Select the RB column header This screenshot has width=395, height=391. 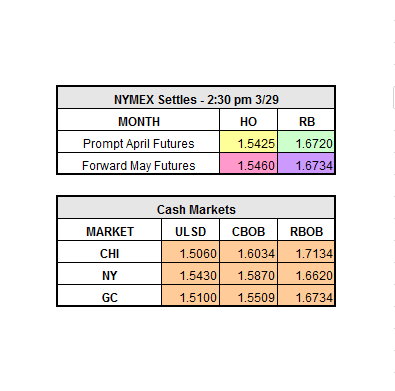coord(306,121)
